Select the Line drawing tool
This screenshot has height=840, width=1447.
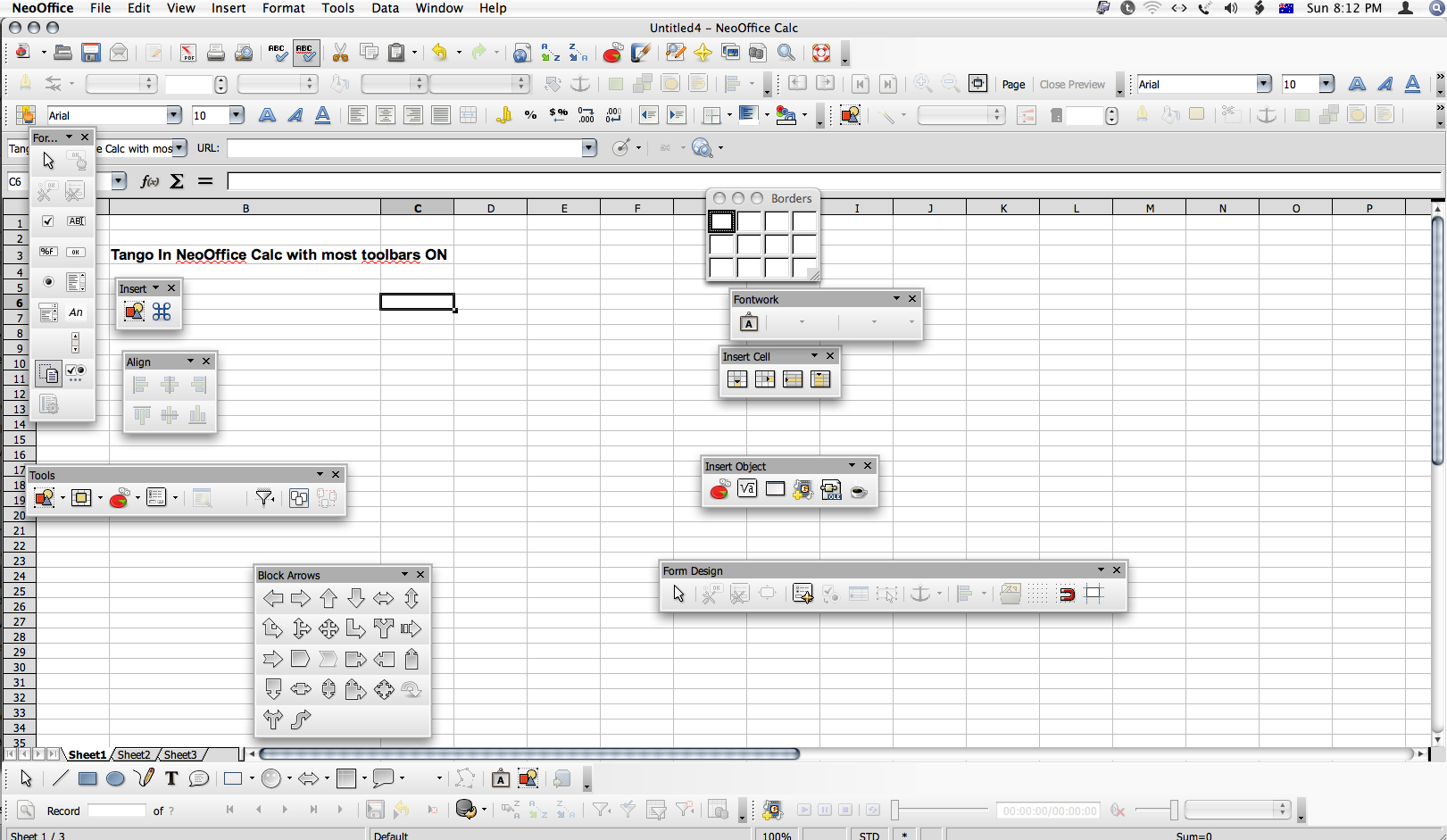click(60, 778)
